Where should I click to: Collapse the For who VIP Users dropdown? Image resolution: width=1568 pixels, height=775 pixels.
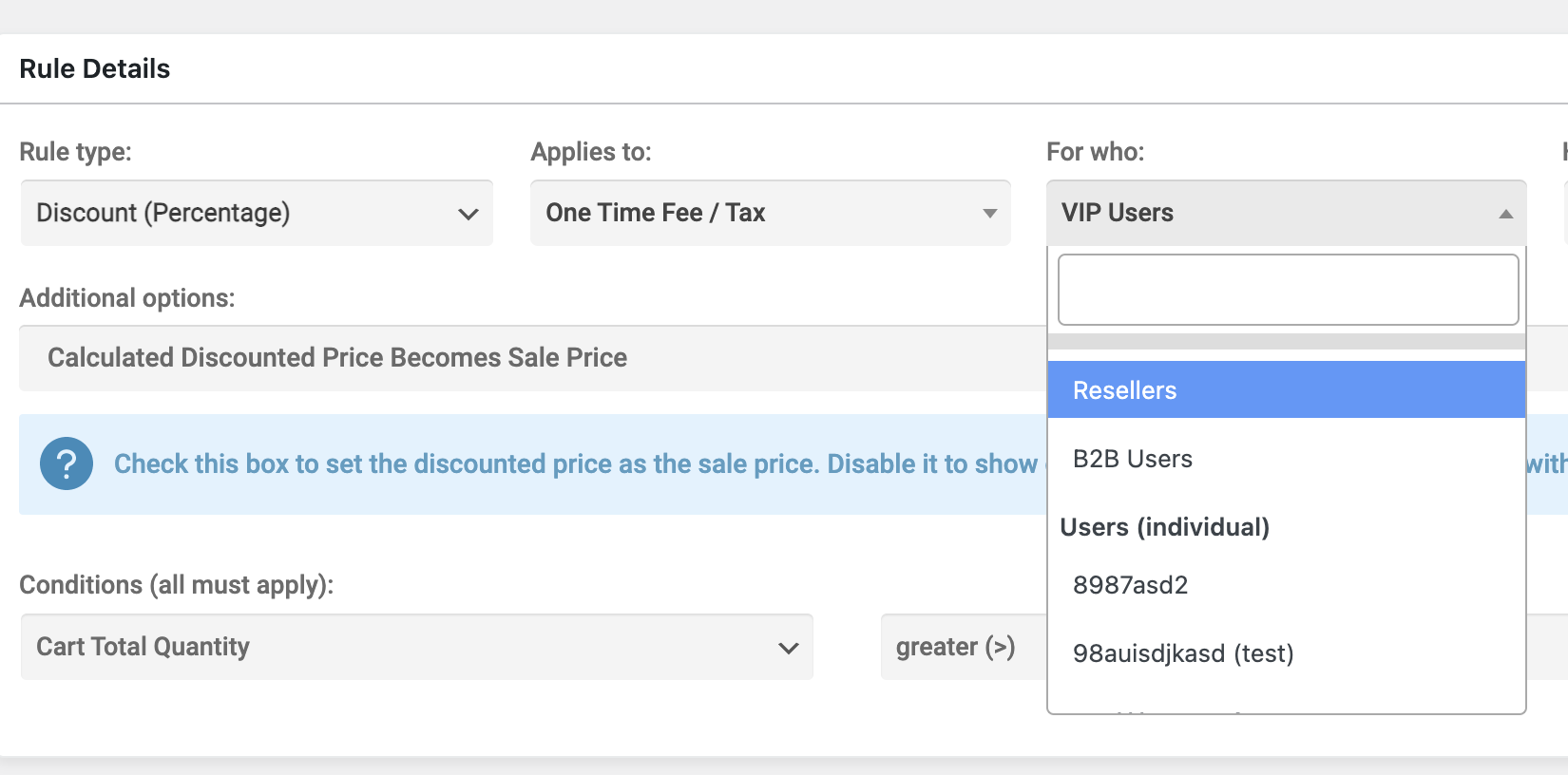[x=1287, y=213]
